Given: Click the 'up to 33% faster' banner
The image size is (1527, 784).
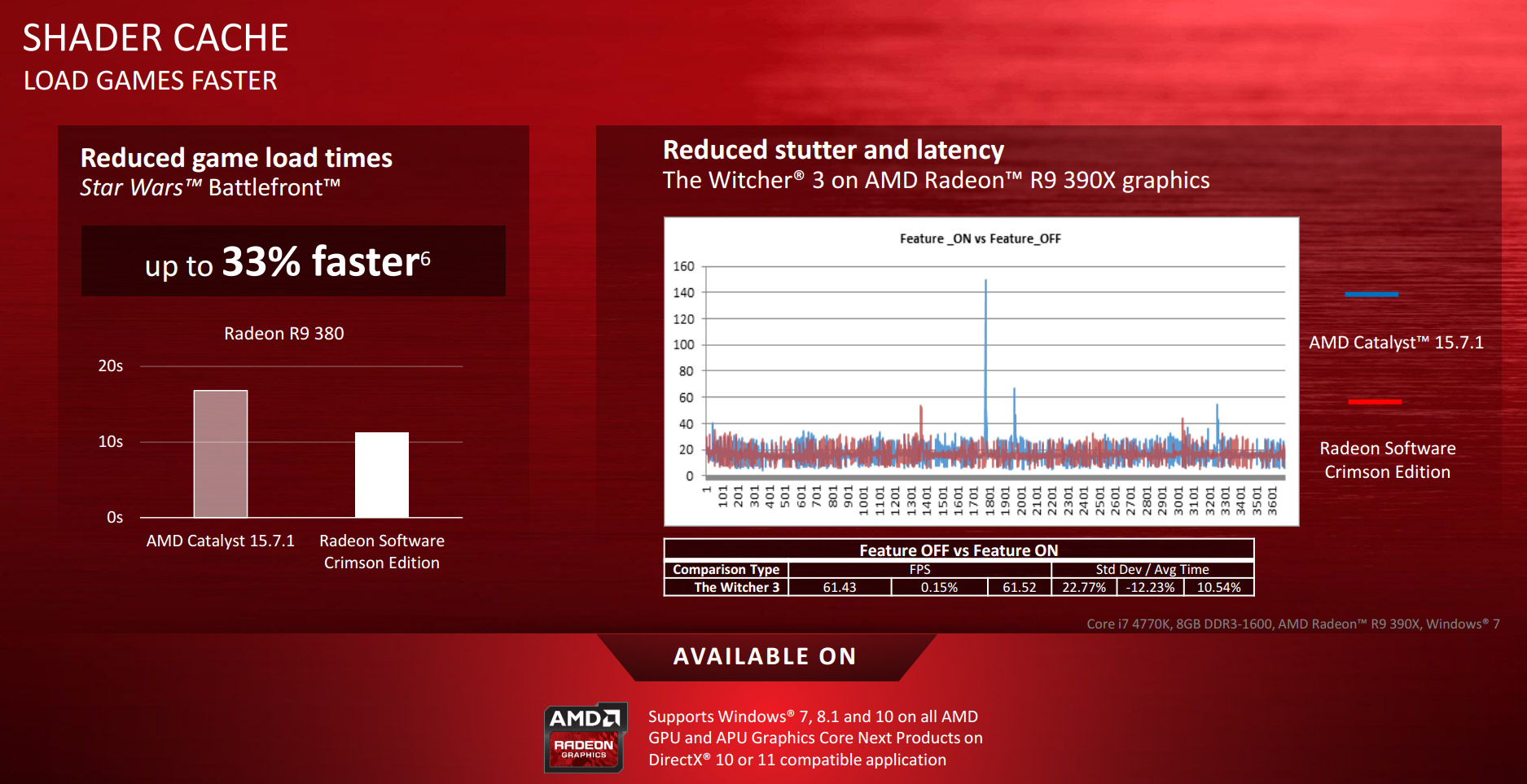Looking at the screenshot, I should pos(293,261).
